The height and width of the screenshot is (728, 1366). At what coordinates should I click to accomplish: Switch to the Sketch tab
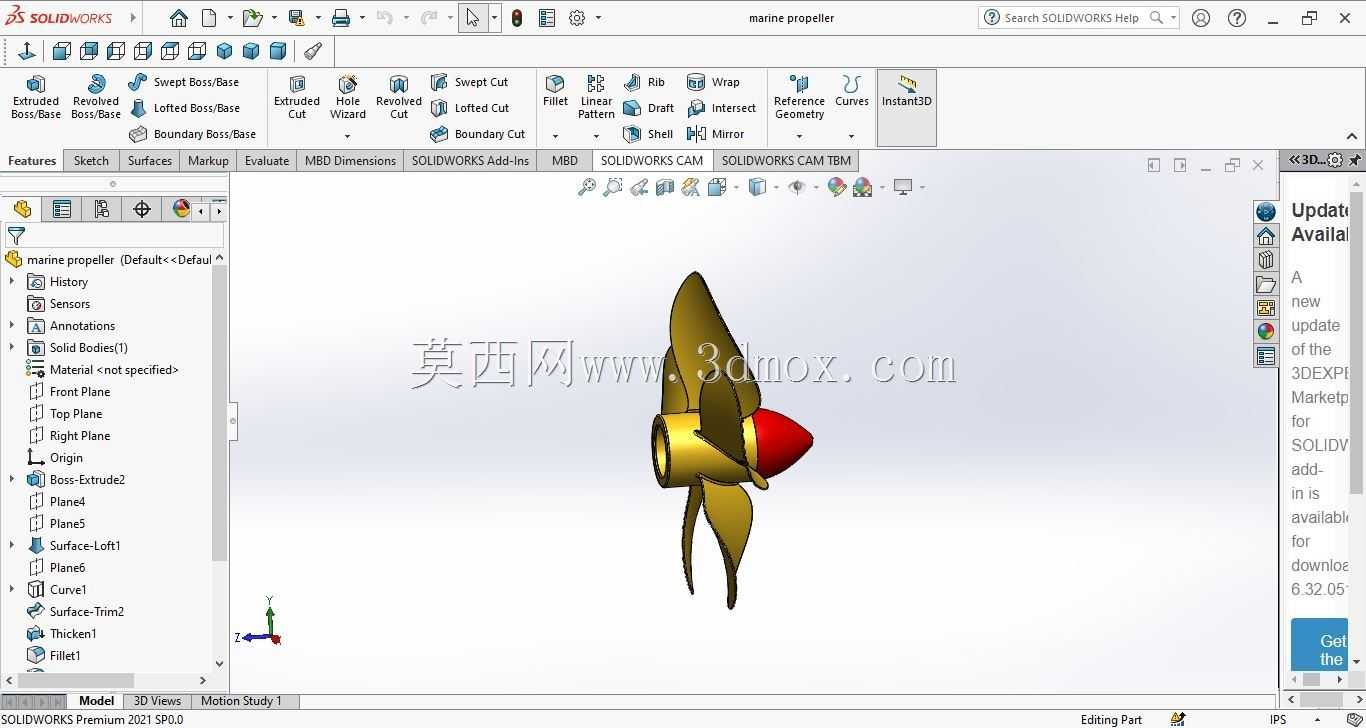[x=91, y=161]
